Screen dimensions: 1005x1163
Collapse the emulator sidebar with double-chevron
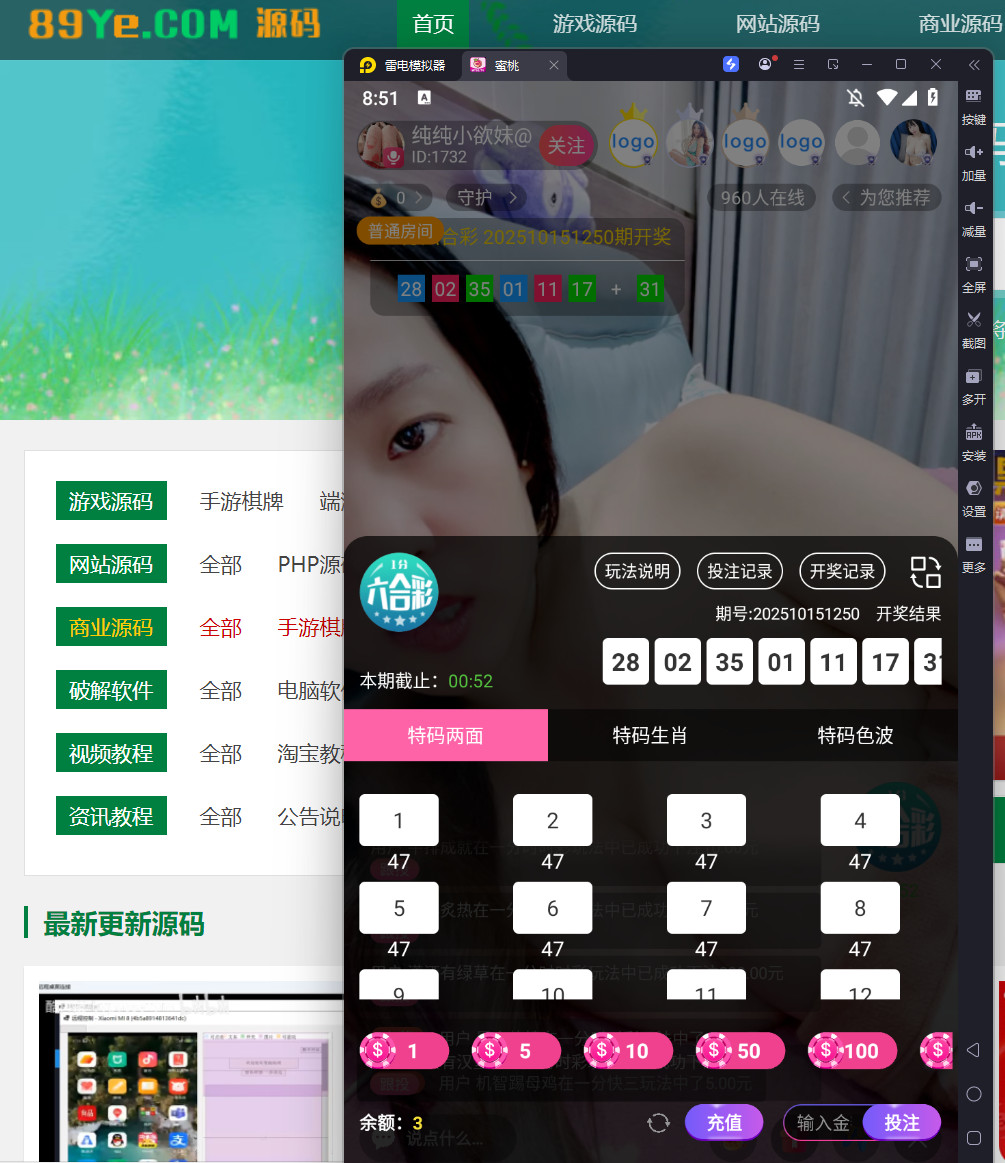click(x=974, y=65)
